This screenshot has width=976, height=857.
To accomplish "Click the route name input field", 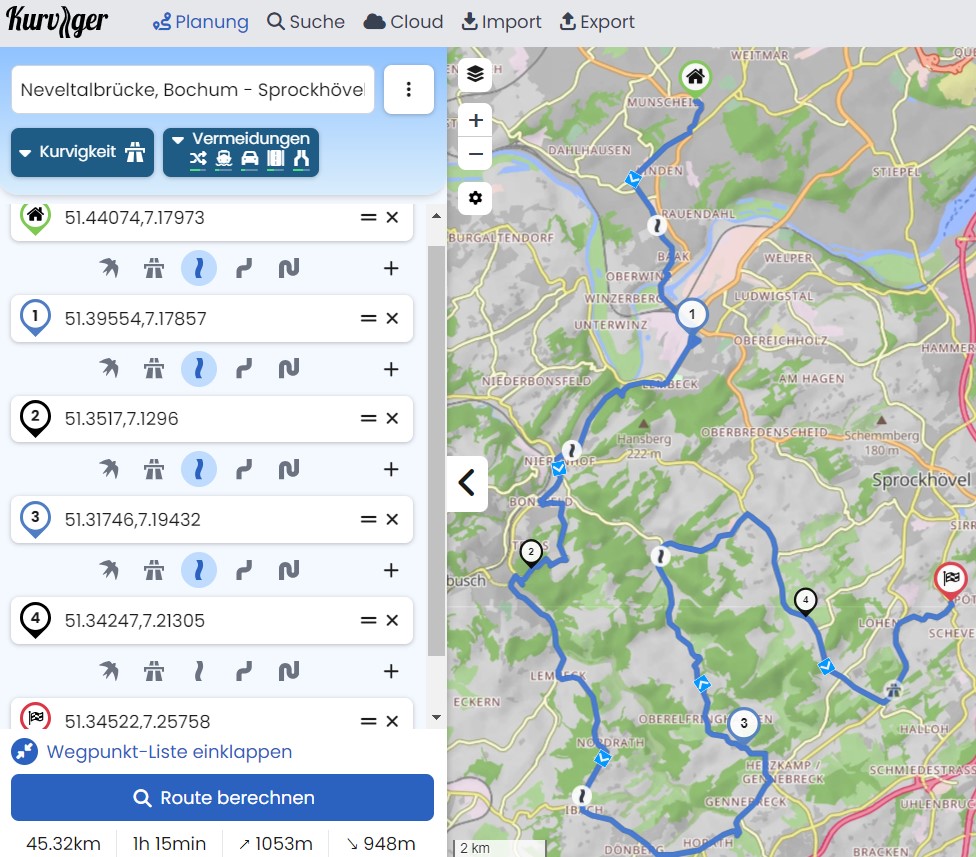I will click(x=192, y=90).
